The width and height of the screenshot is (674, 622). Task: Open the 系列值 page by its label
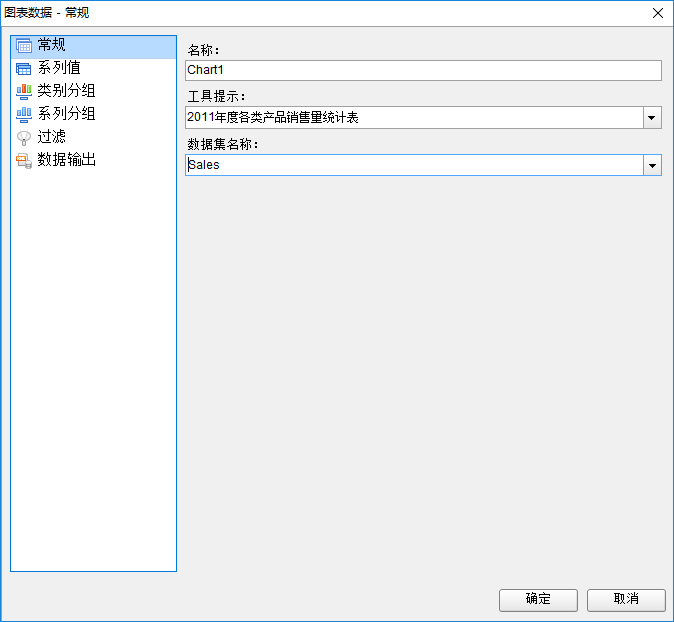59,68
